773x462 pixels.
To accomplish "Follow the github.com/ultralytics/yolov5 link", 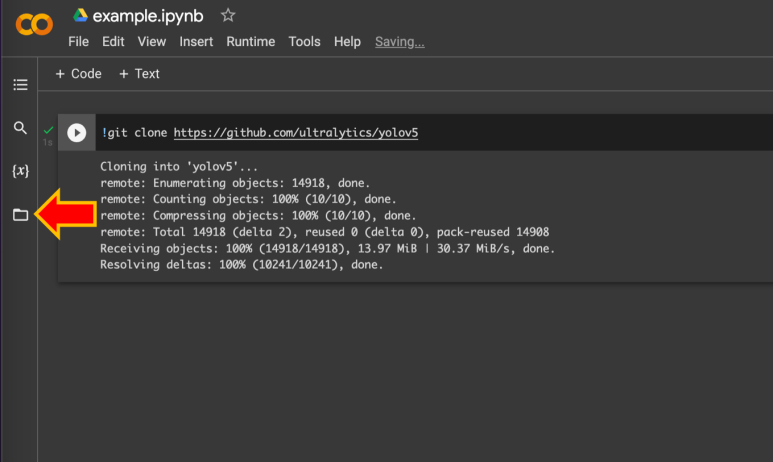I will pyautogui.click(x=295, y=133).
